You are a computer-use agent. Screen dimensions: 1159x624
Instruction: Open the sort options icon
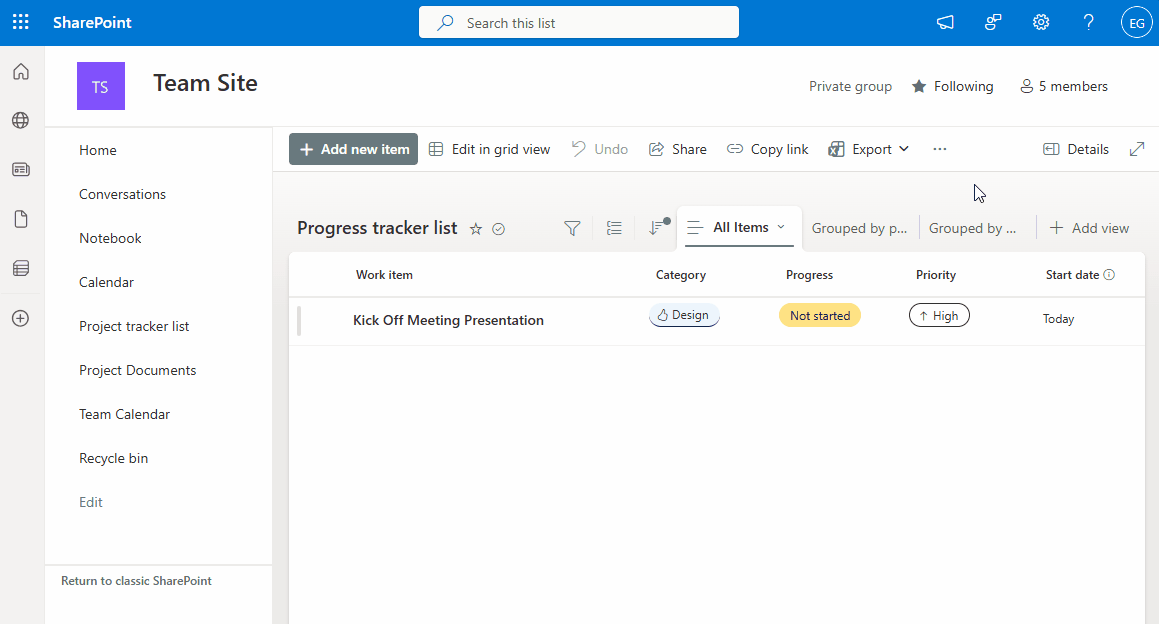pyautogui.click(x=656, y=228)
